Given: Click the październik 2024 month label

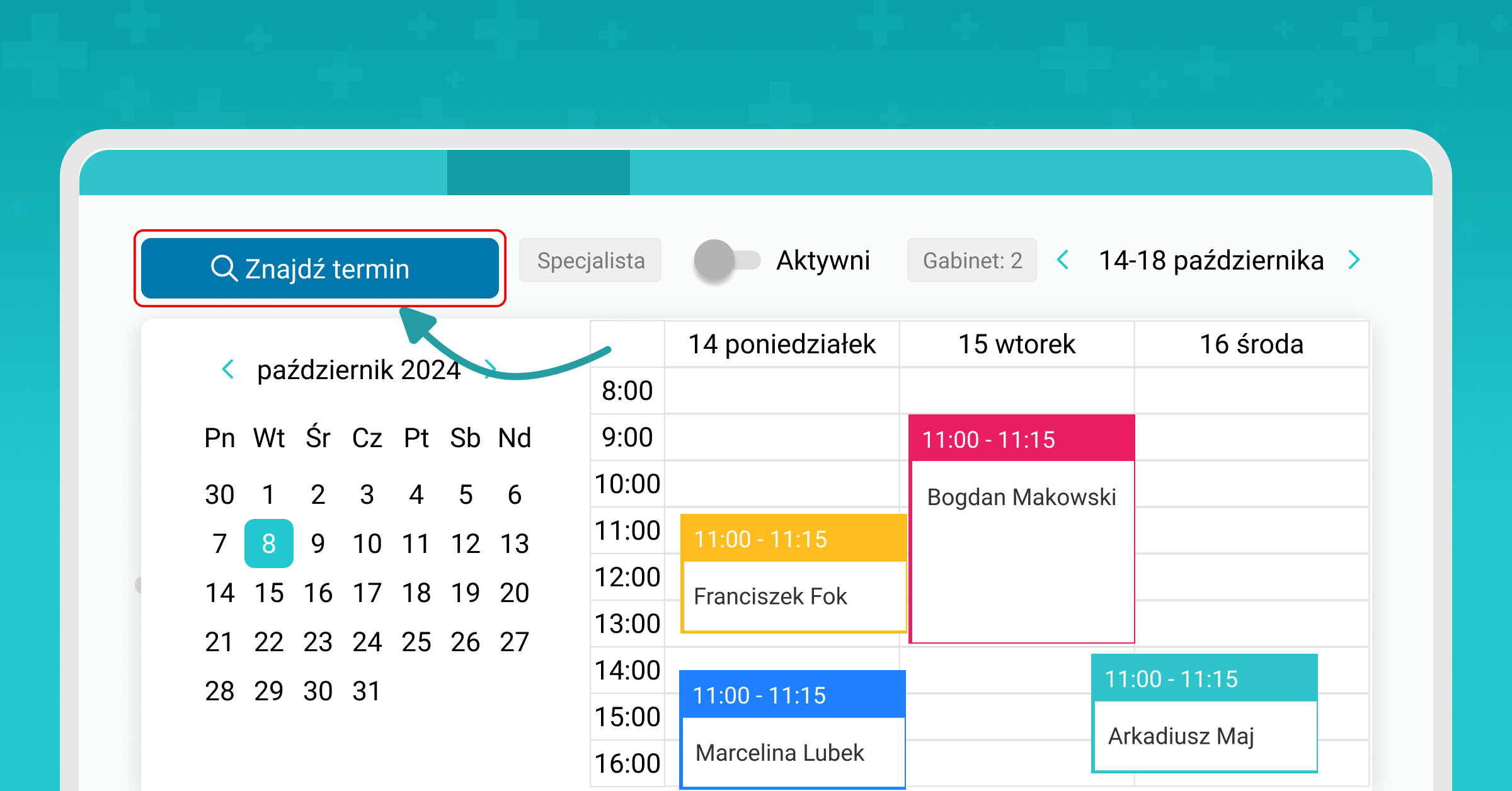Looking at the screenshot, I should 359,370.
